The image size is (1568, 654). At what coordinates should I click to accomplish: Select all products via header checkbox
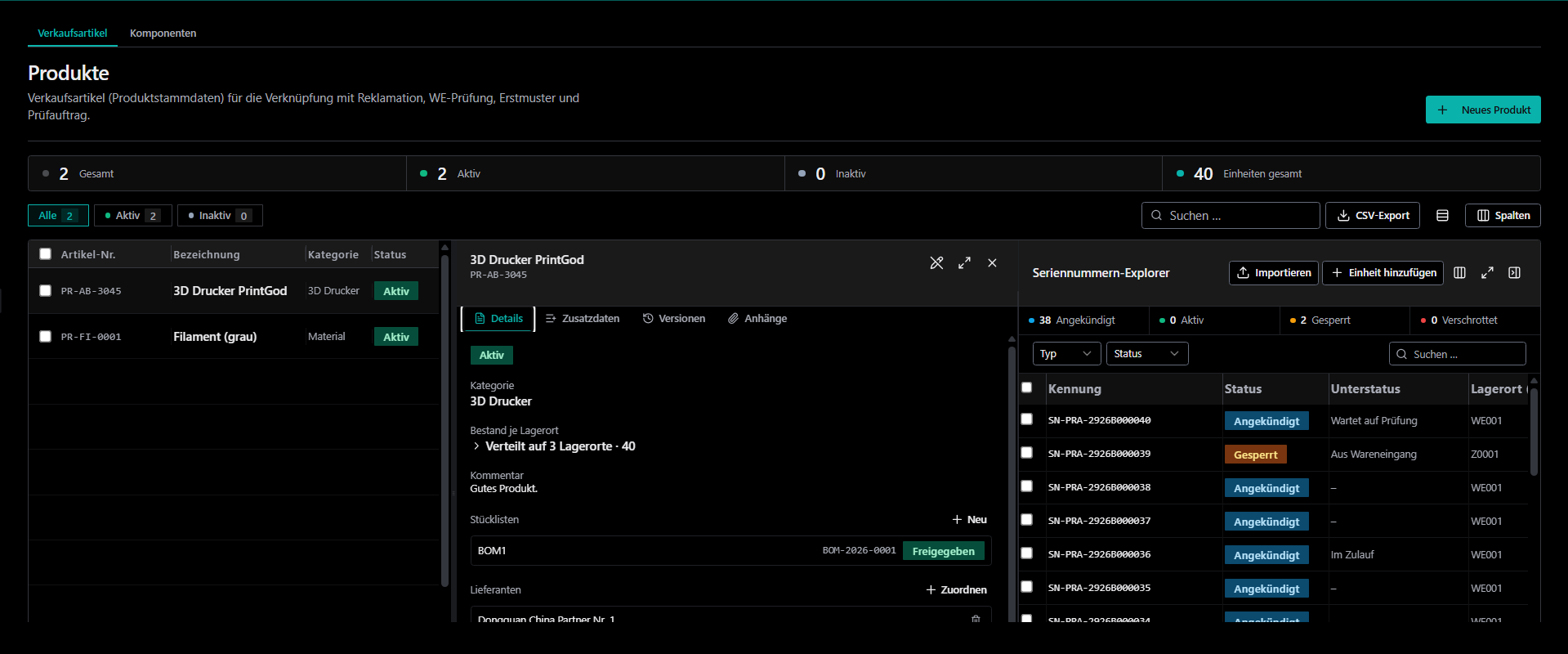click(45, 254)
